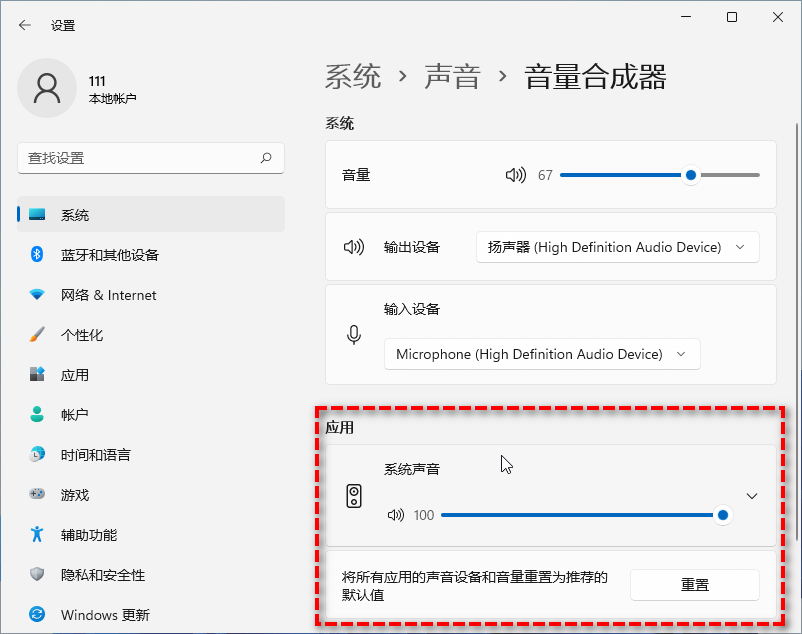Click the 系统声音 speaker box icon
802x634 pixels.
click(x=354, y=496)
